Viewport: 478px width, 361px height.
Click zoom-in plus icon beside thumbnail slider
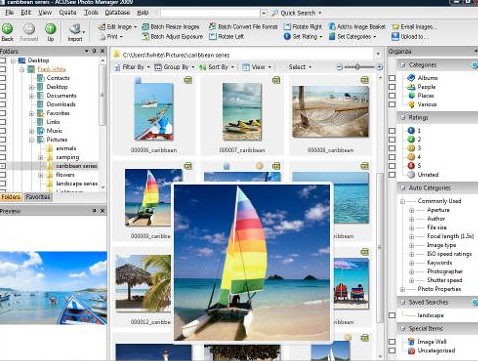pyautogui.click(x=379, y=67)
